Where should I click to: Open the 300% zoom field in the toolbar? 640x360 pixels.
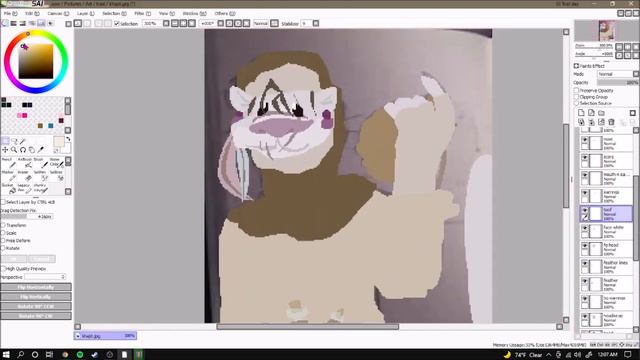pos(151,24)
